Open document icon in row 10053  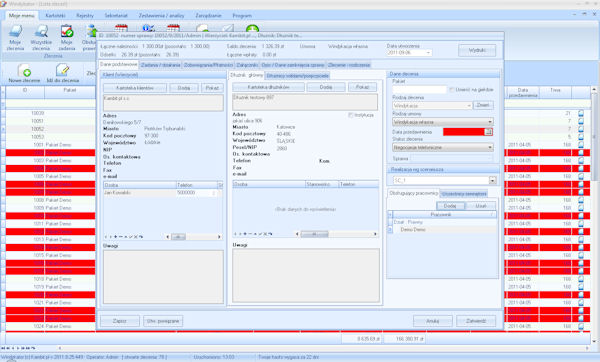point(581,137)
